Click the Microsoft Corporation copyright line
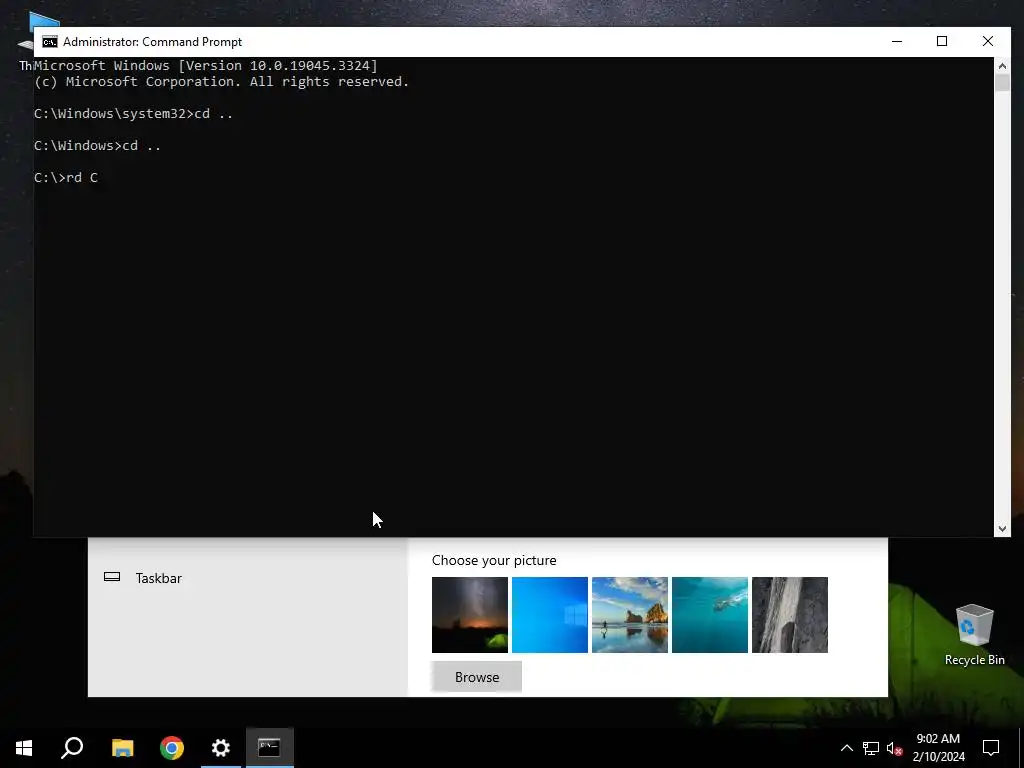The image size is (1024, 768). (x=221, y=82)
